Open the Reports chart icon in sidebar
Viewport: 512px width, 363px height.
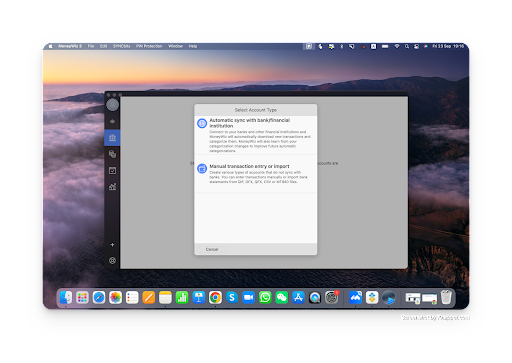coord(112,187)
